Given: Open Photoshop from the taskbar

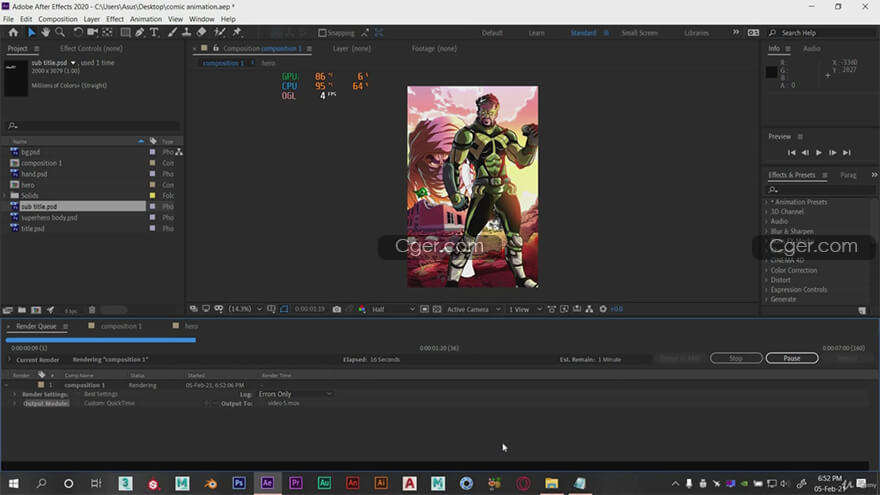Looking at the screenshot, I should coord(239,483).
